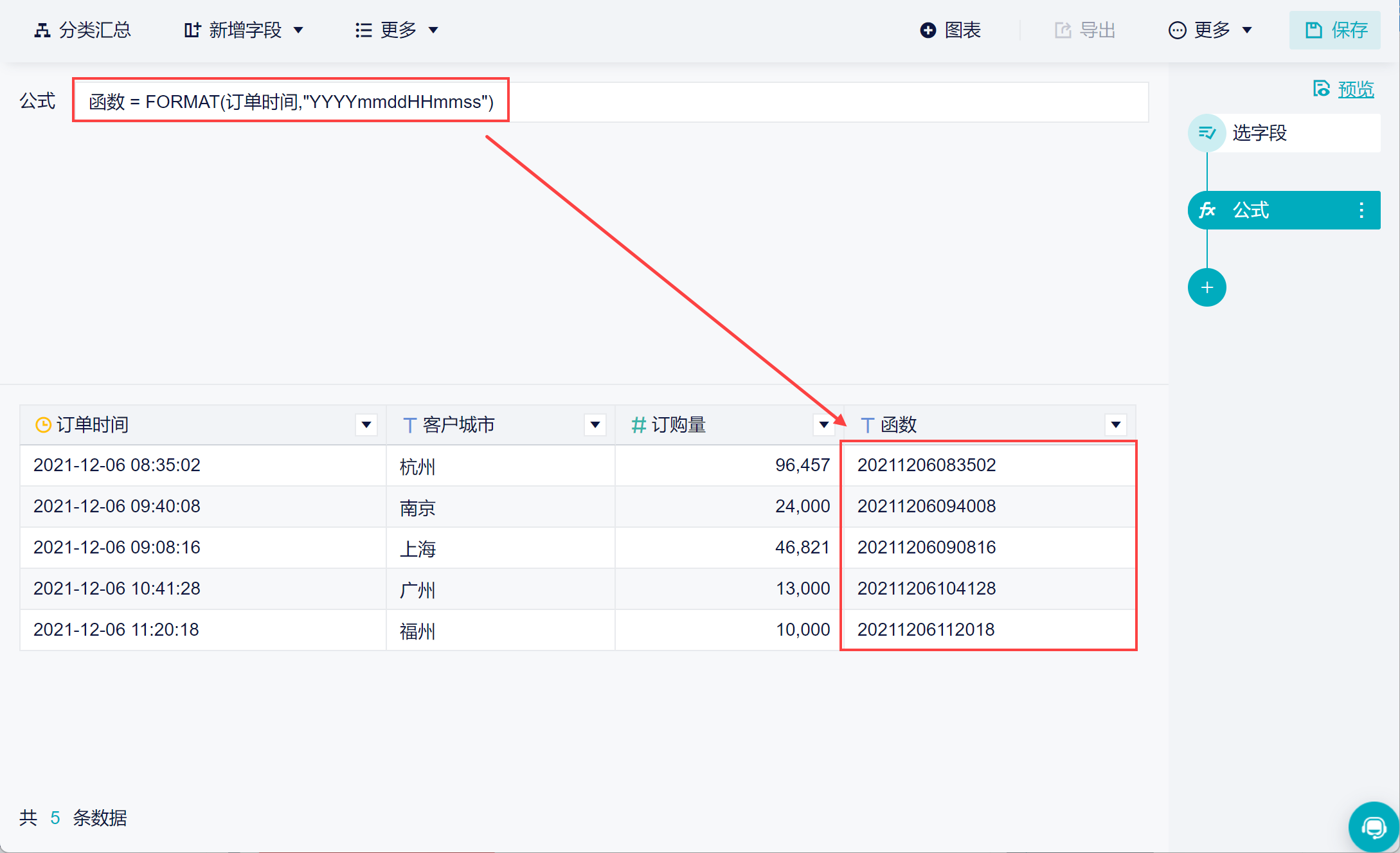This screenshot has height=853, width=1400.
Task: Add a new step with the plus circle
Action: point(1207,287)
